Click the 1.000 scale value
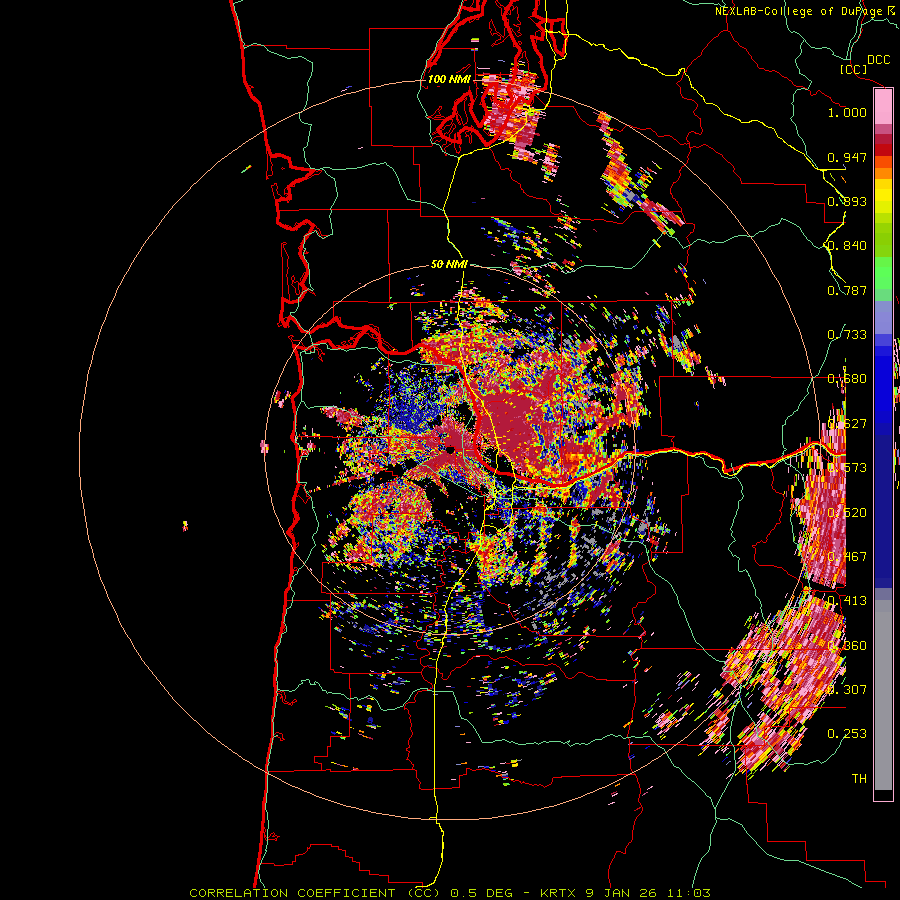The height and width of the screenshot is (900, 900). (x=847, y=112)
